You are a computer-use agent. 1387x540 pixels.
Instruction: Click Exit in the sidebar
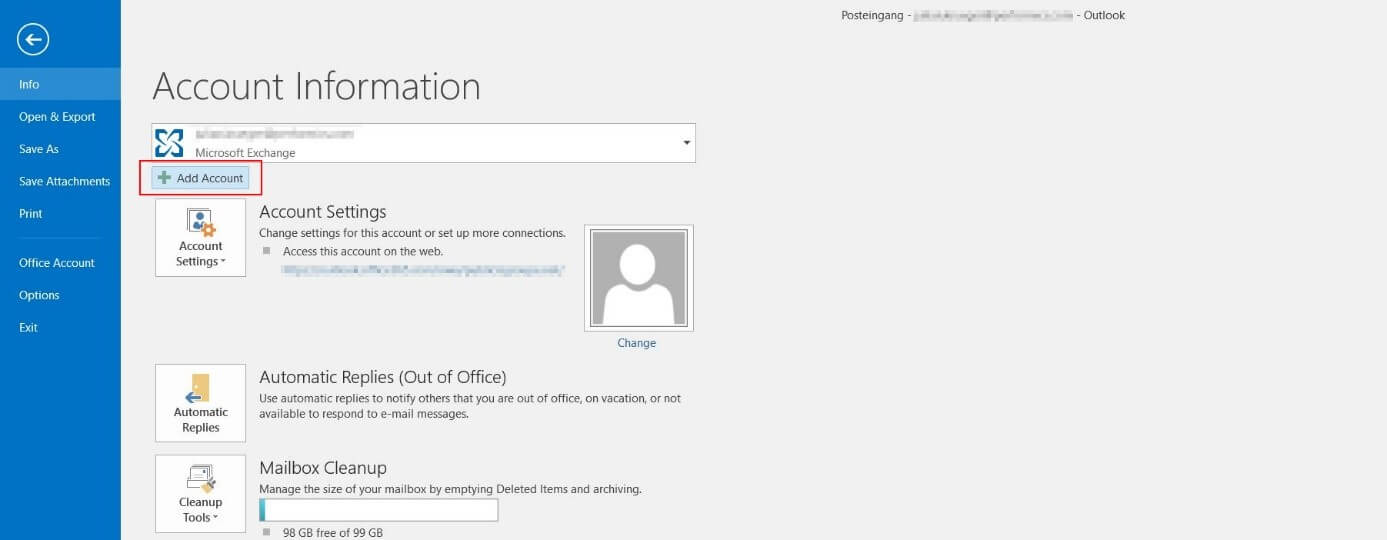(x=60, y=327)
